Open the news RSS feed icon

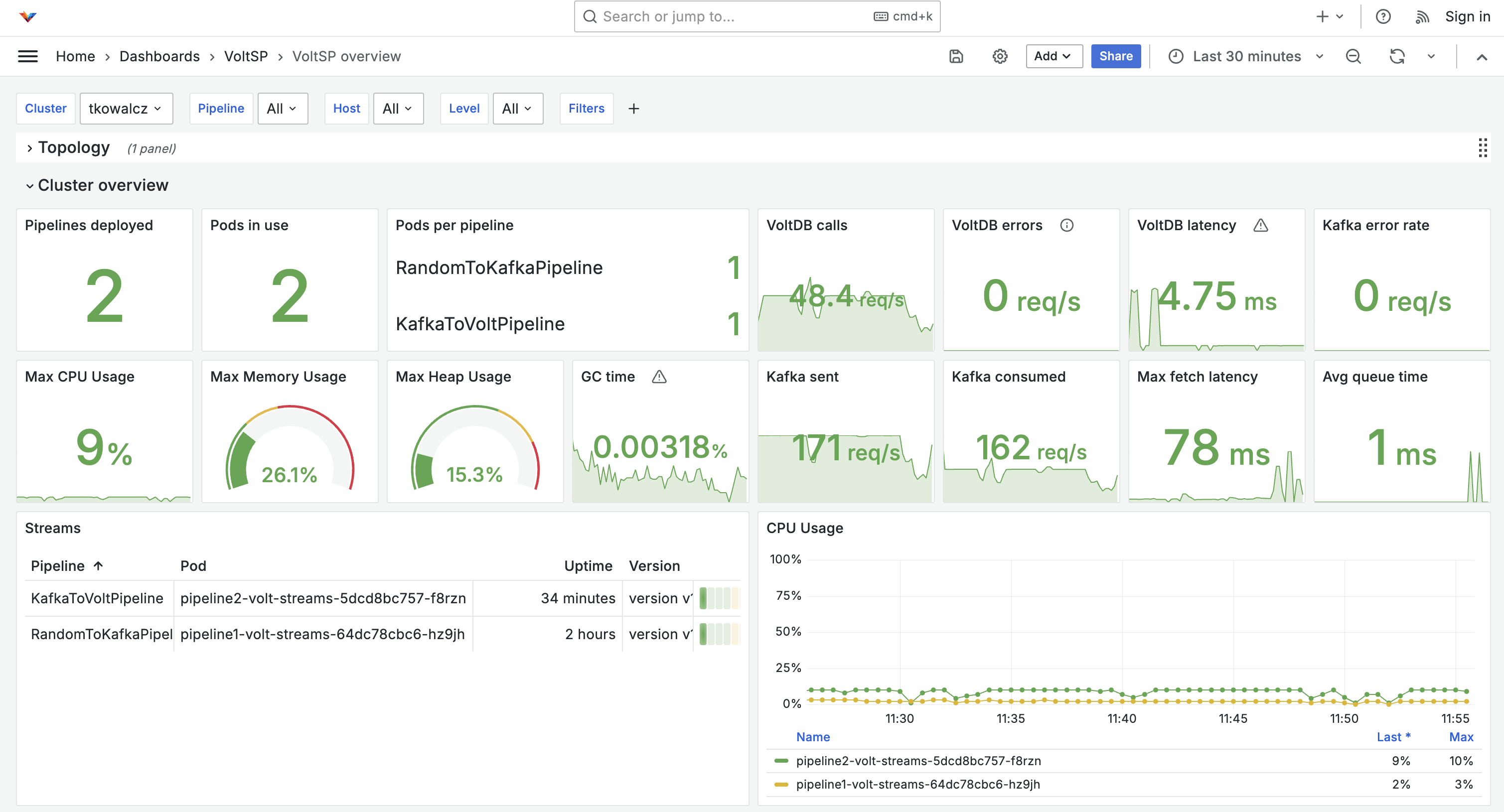(x=1422, y=16)
